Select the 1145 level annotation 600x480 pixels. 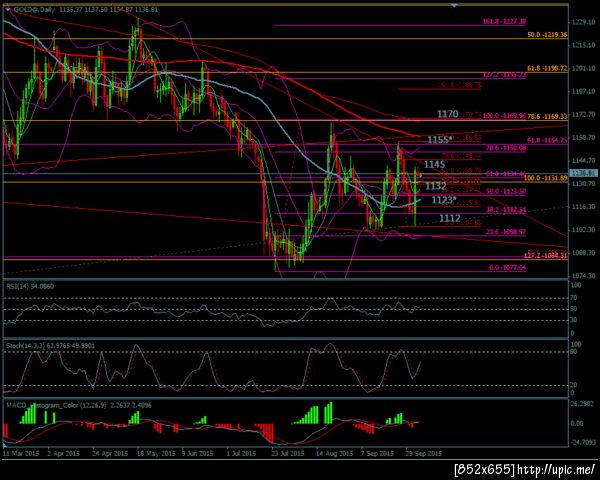pyautogui.click(x=434, y=165)
